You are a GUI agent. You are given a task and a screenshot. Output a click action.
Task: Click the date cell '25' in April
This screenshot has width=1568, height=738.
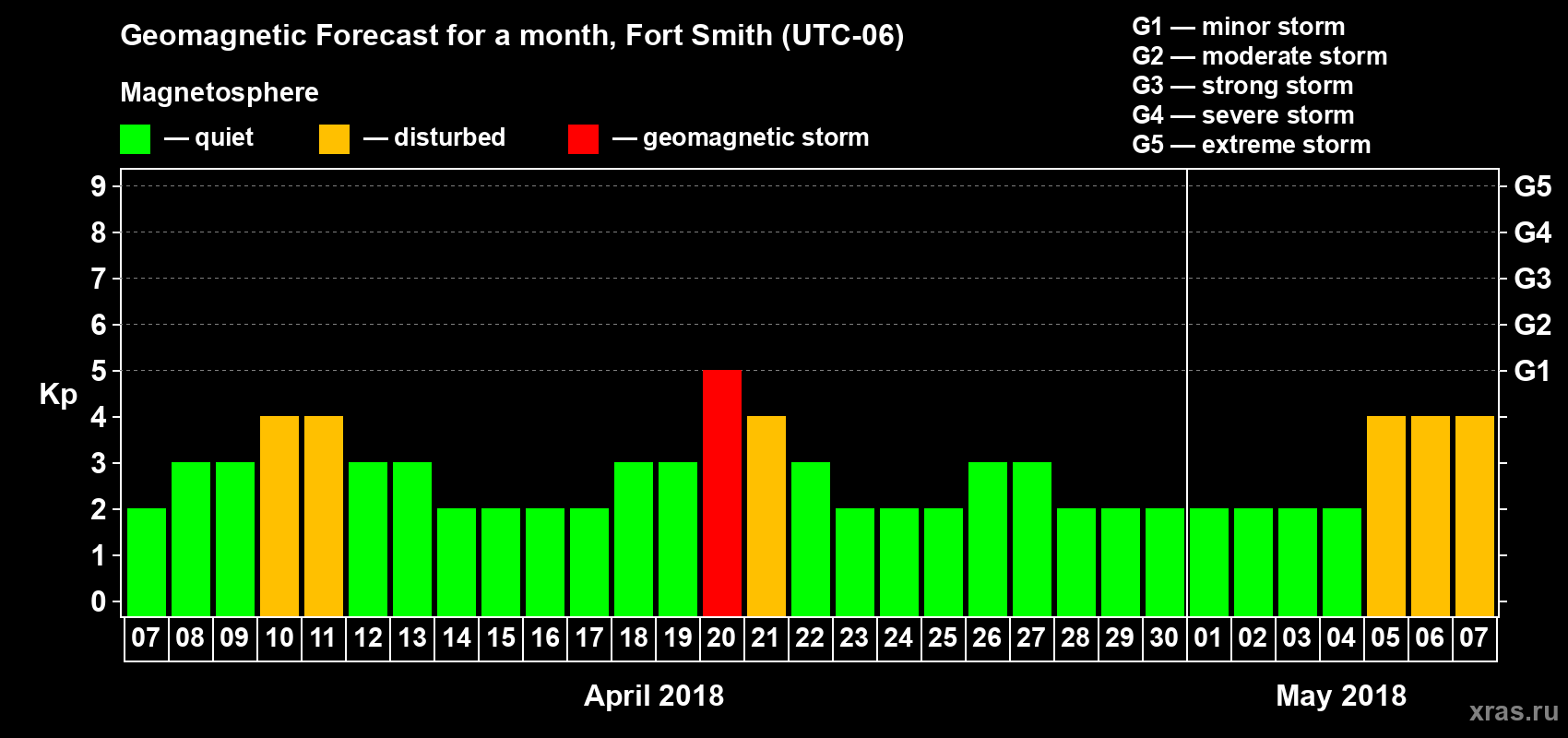pos(944,638)
